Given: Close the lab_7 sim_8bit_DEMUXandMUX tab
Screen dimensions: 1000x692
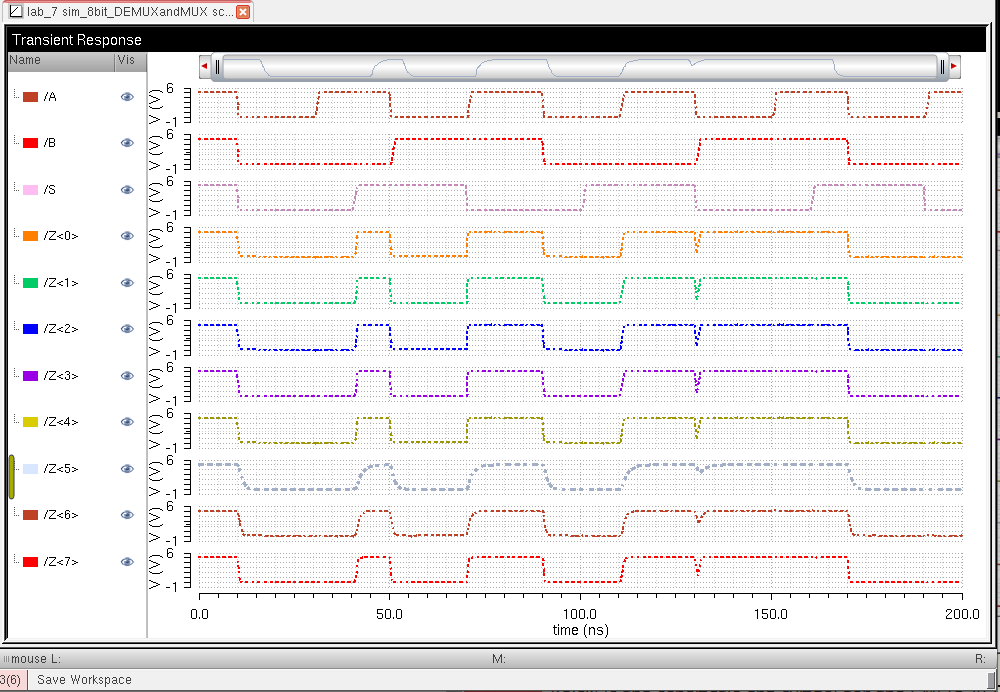Looking at the screenshot, I should coord(243,11).
